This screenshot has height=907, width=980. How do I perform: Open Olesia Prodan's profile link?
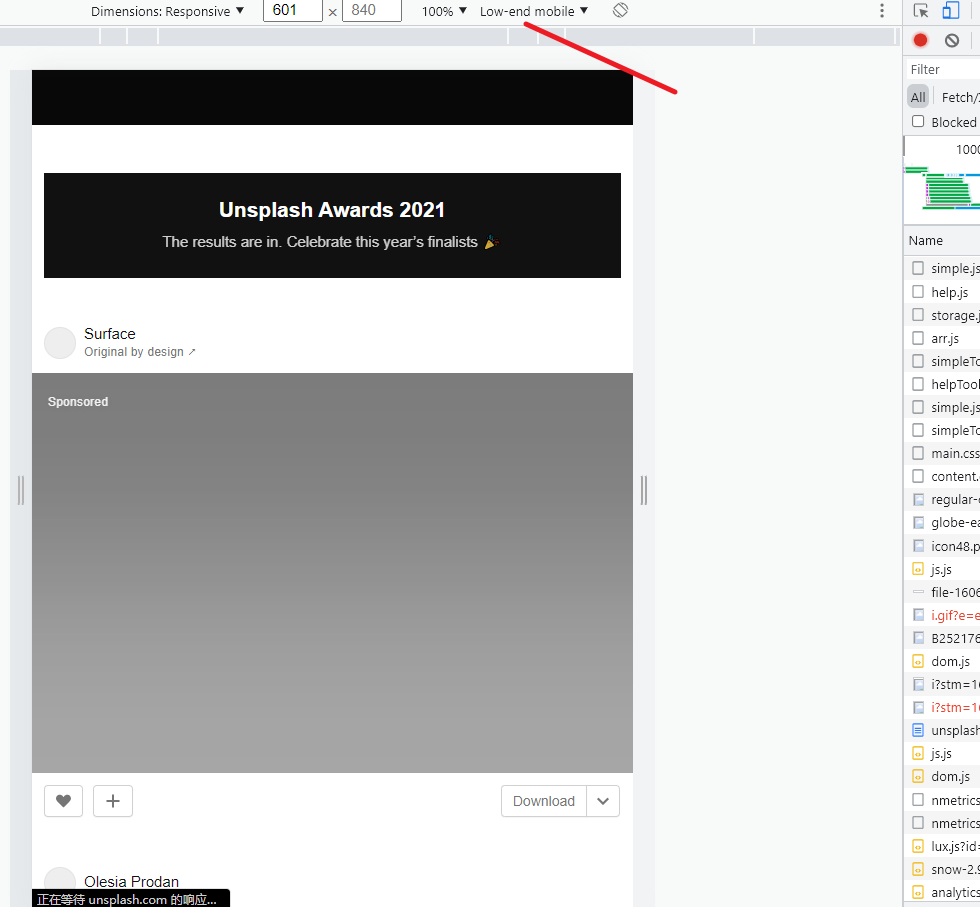131,881
